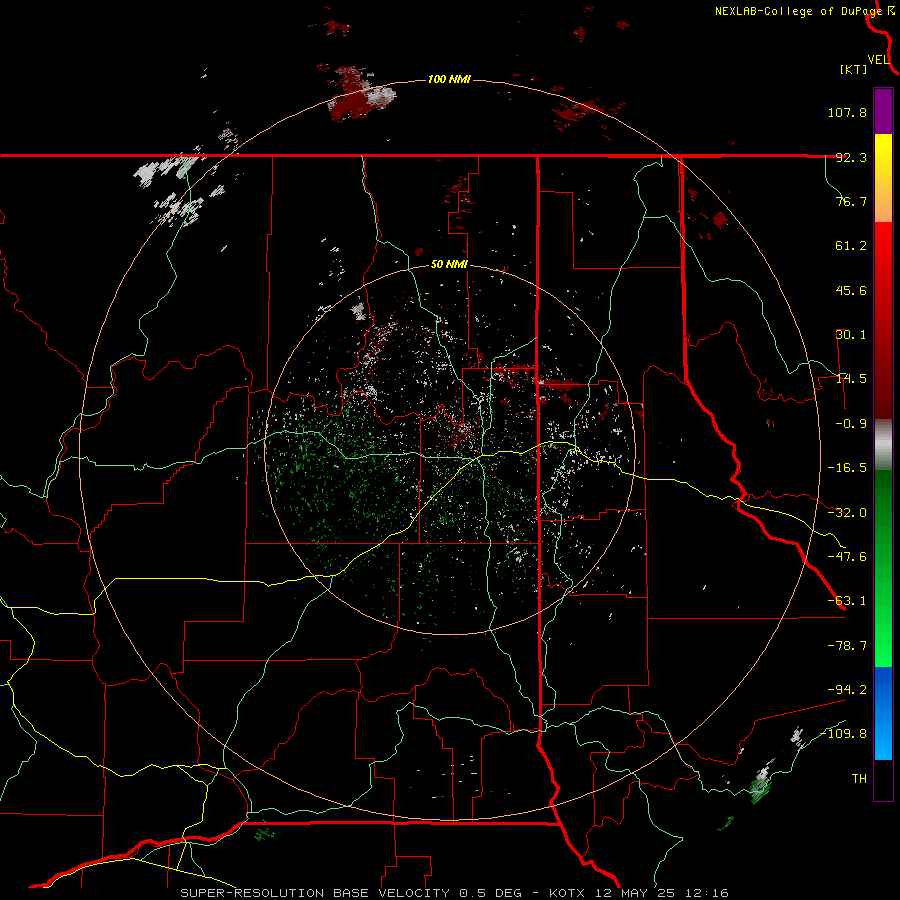
Task: Click the 76.7 velocity scale value
Action: (x=851, y=201)
